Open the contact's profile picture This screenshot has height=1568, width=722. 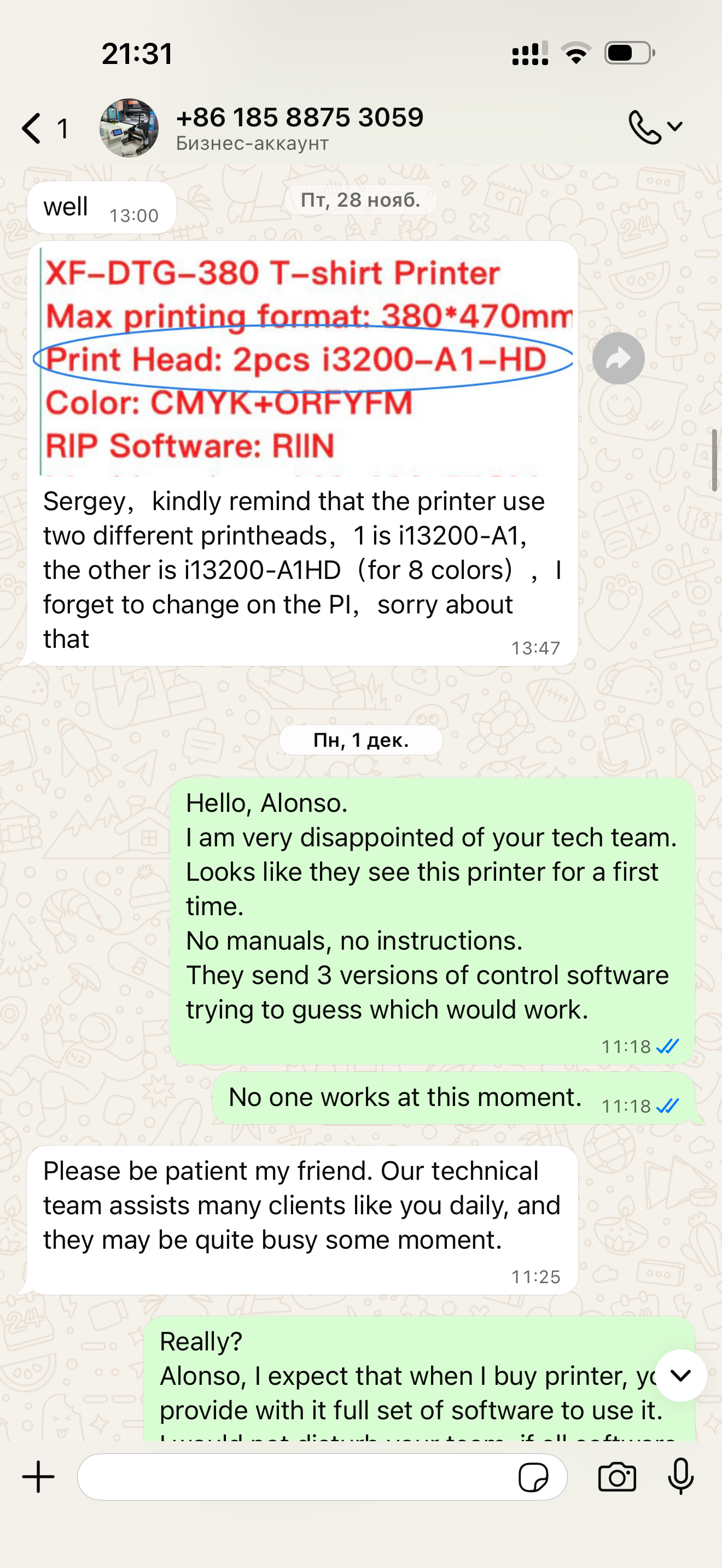pyautogui.click(x=129, y=128)
